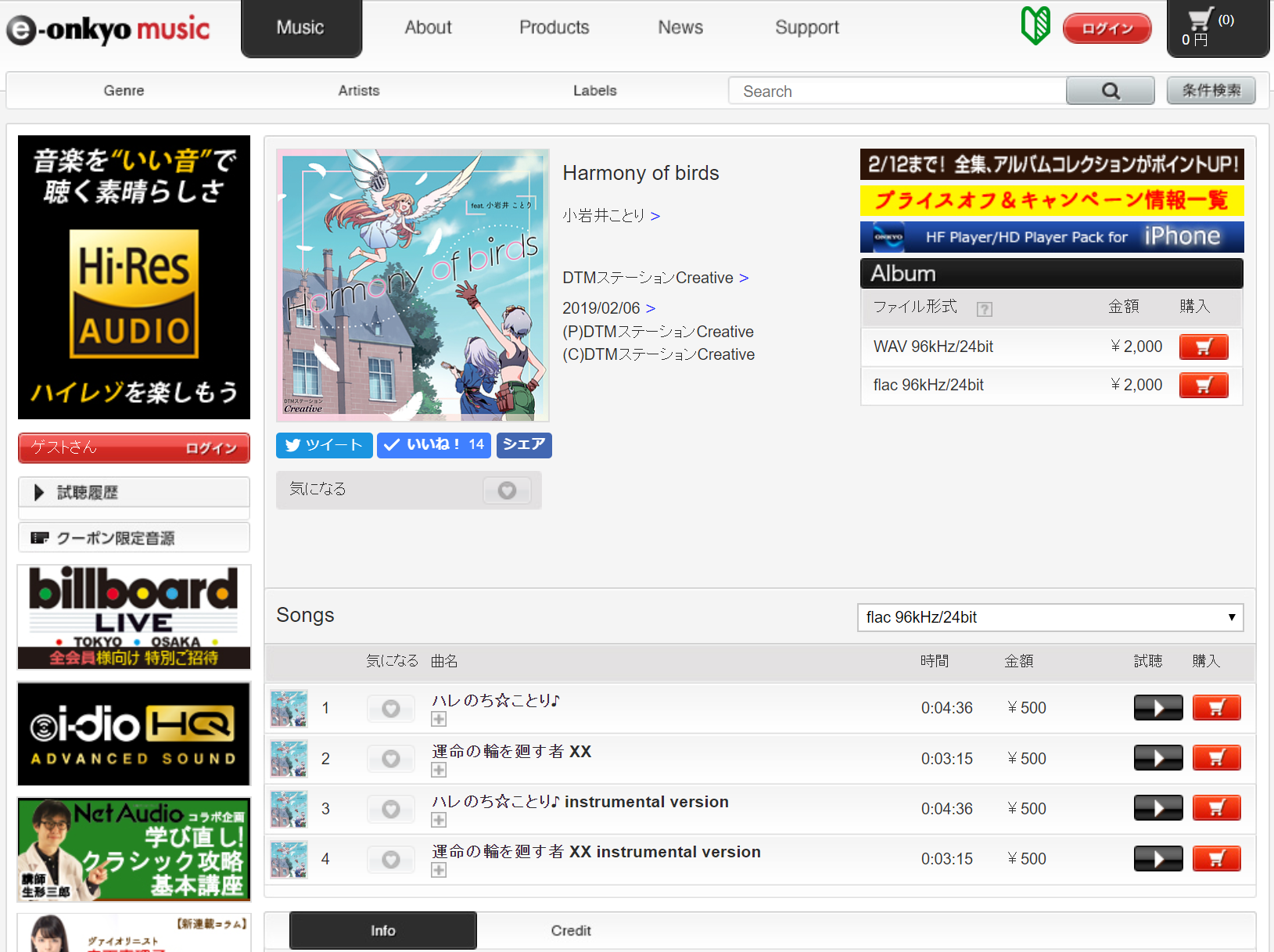1274x952 pixels.
Task: Click the sidebar ゲストさん ログイン button
Action: pyautogui.click(x=134, y=447)
